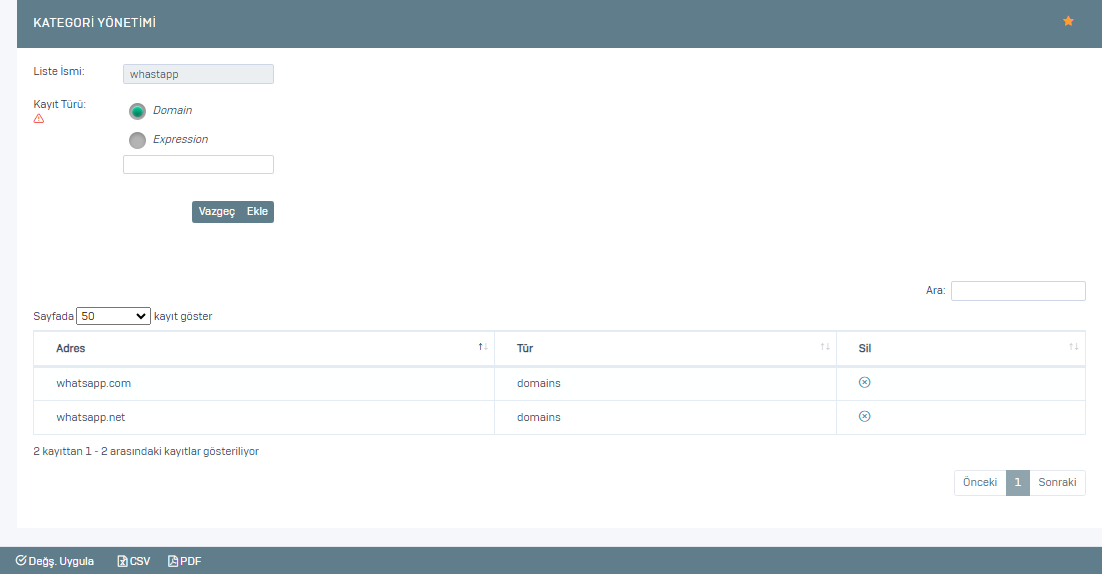Viewport: 1102px width, 574px height.
Task: Go to the Sonraki page
Action: [x=1057, y=482]
